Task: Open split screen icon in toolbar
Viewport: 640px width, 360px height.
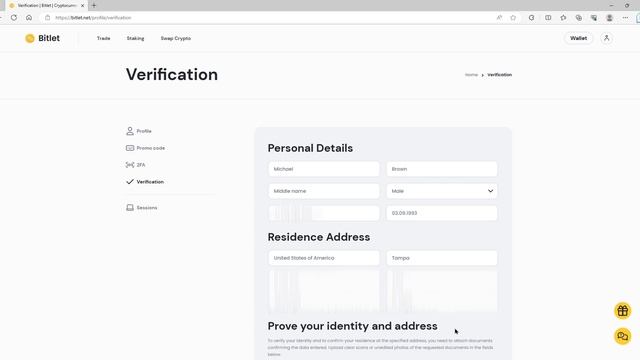Action: [x=548, y=18]
